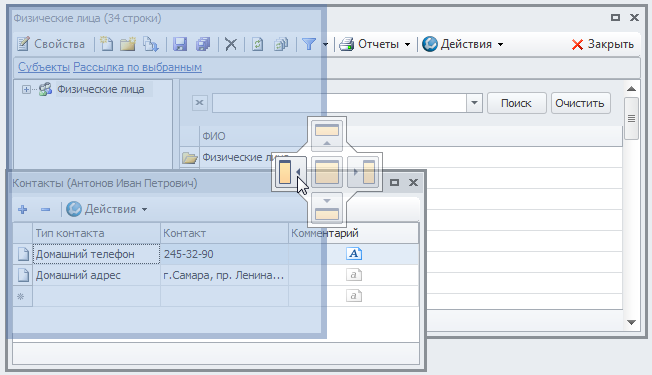The width and height of the screenshot is (652, 375).
Task: Open the Действия menu in Контакты window
Action: [x=107, y=209]
